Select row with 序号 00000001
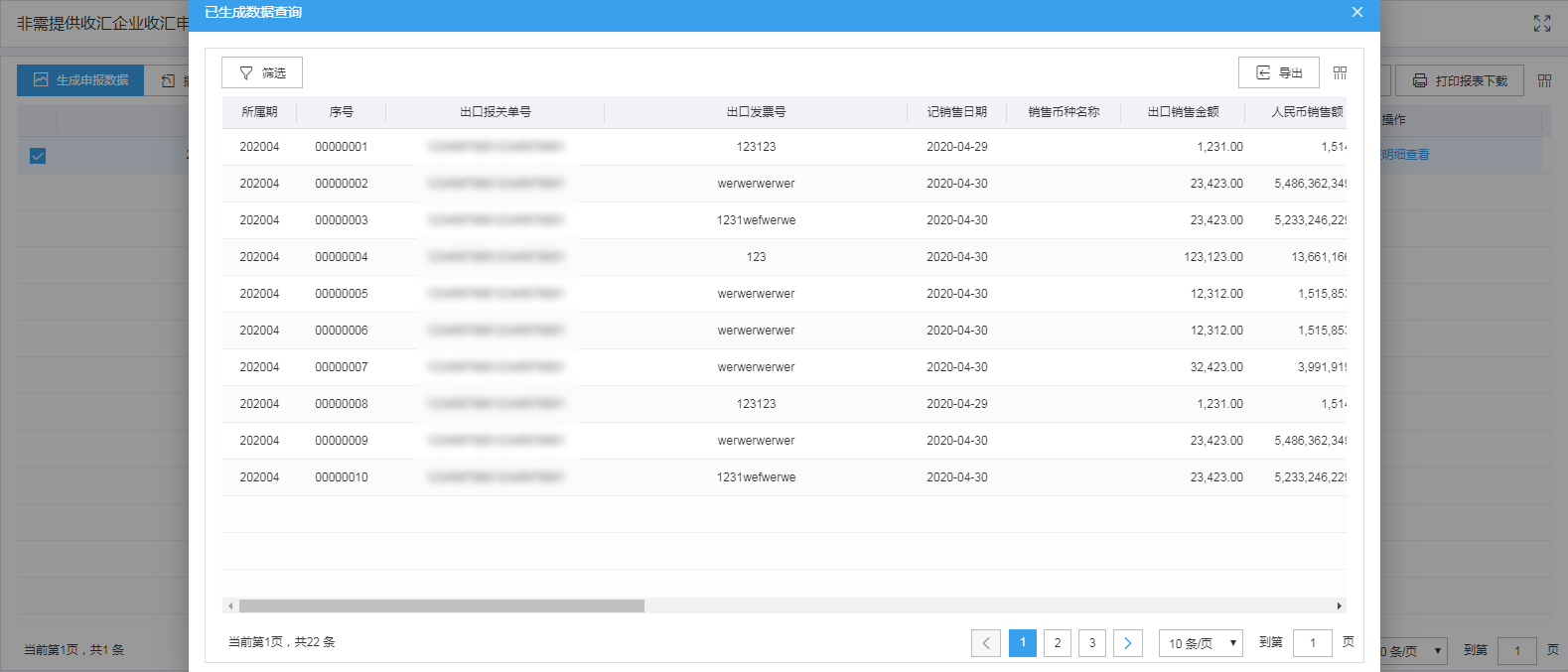 click(784, 147)
